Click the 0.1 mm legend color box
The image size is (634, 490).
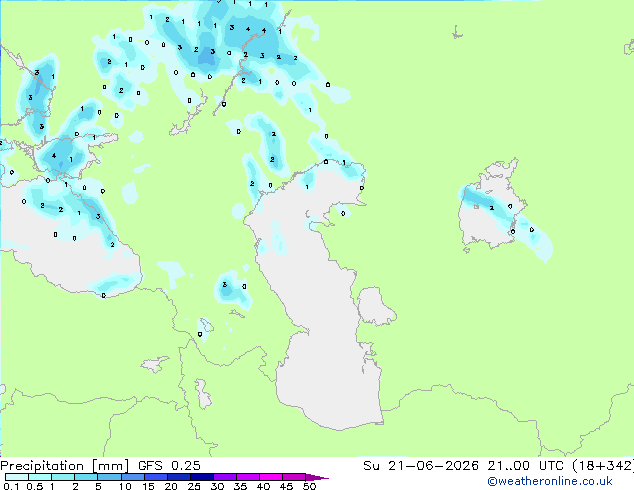[x=17, y=477]
